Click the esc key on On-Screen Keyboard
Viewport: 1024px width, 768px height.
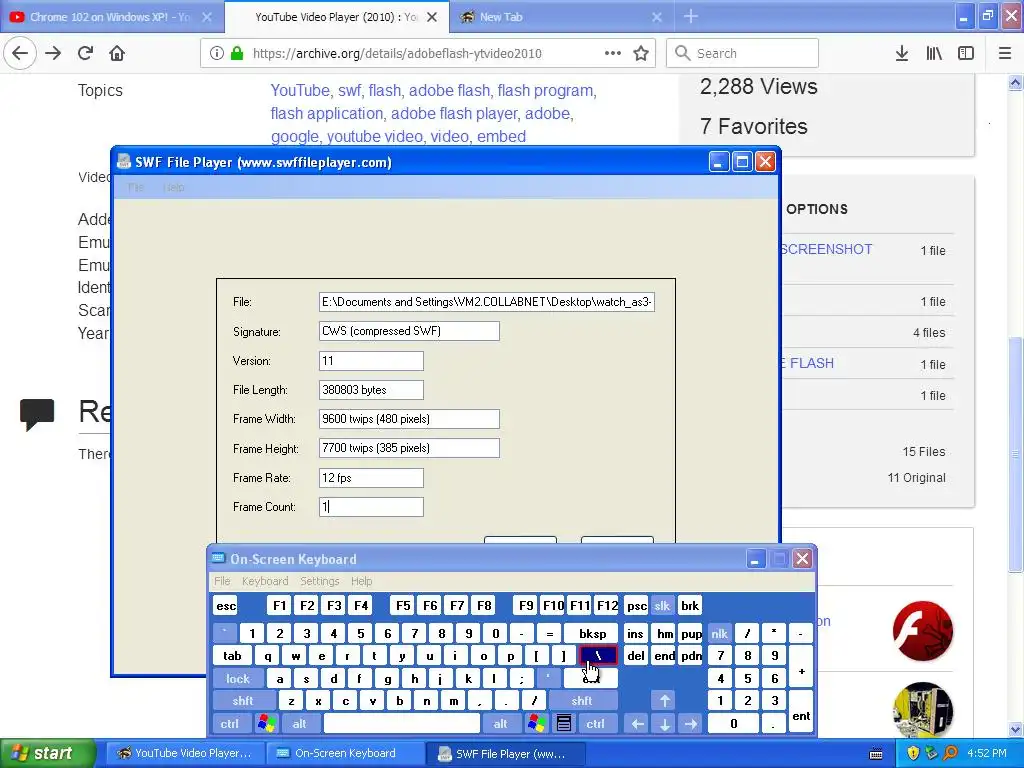226,605
